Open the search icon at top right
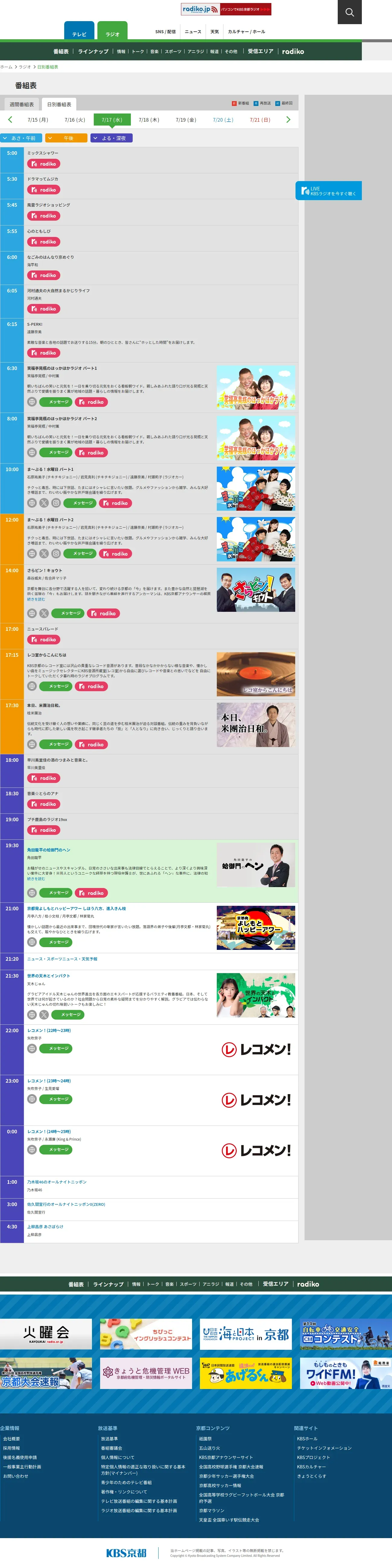This screenshot has width=392, height=1568. (349, 12)
